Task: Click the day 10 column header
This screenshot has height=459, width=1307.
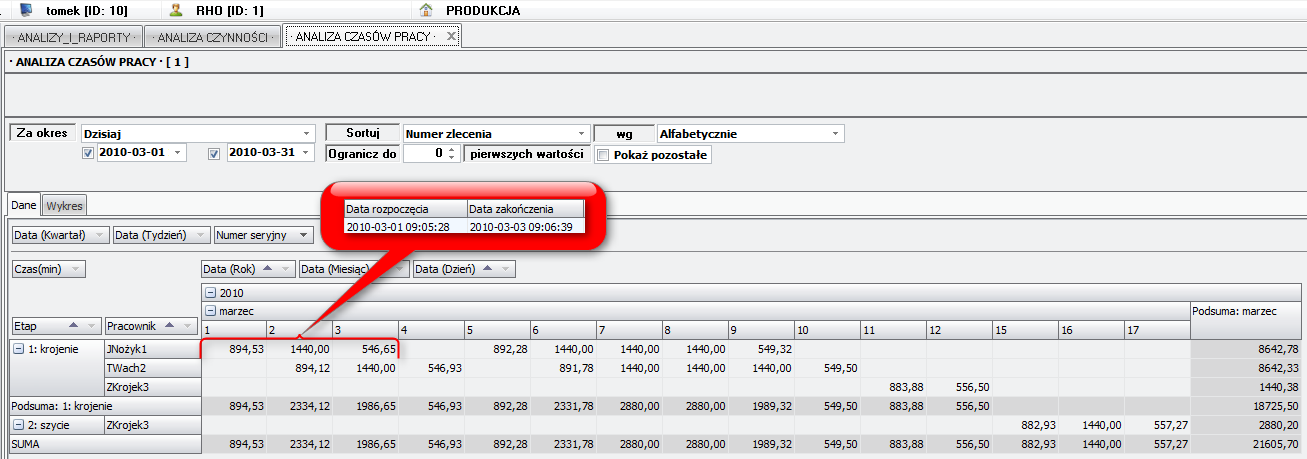Action: pyautogui.click(x=827, y=330)
